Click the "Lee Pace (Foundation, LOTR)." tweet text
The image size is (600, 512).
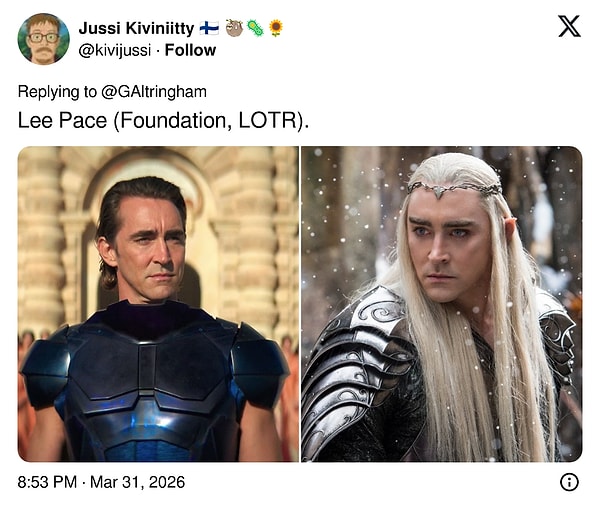164,120
